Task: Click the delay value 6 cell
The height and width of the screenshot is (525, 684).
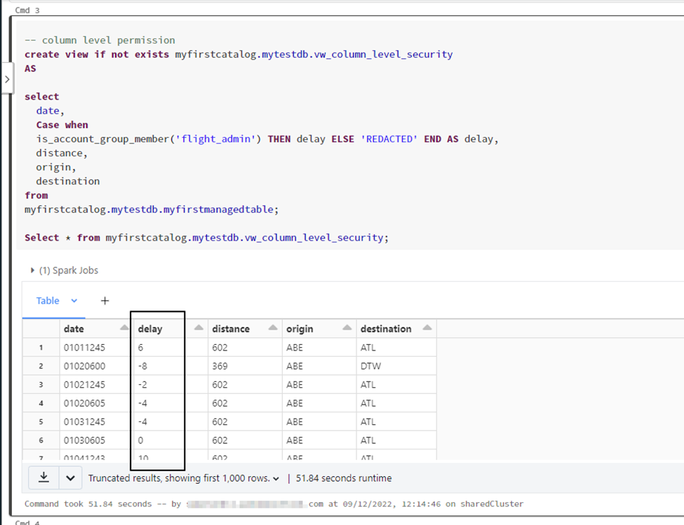Action: pos(171,348)
